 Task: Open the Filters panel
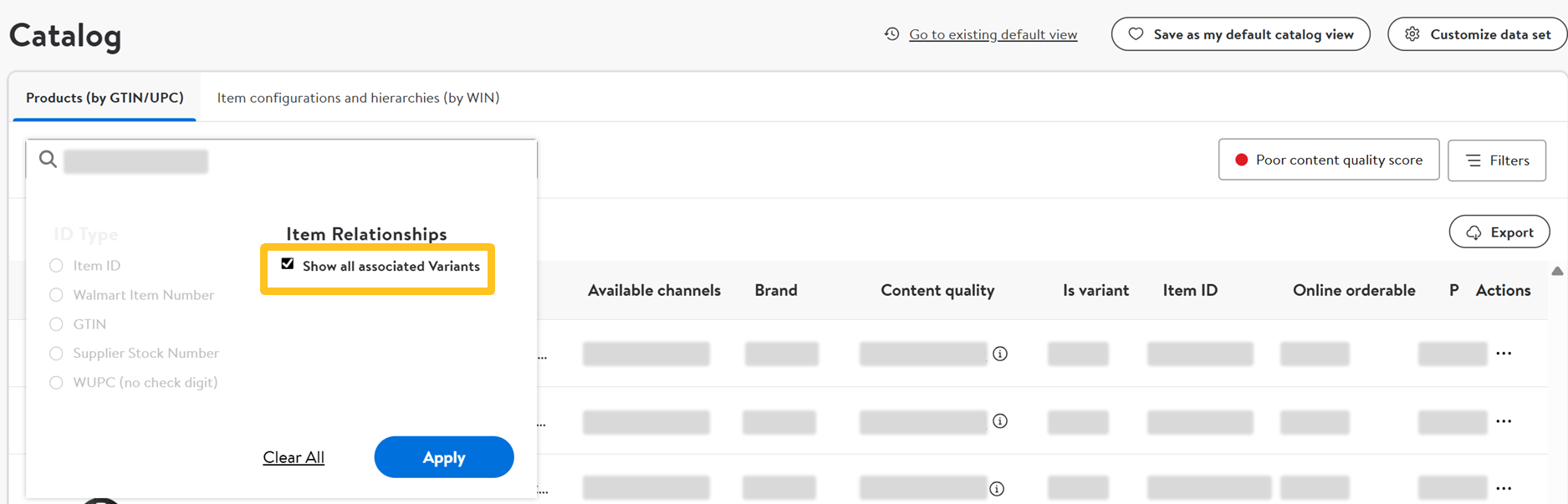(1496, 160)
